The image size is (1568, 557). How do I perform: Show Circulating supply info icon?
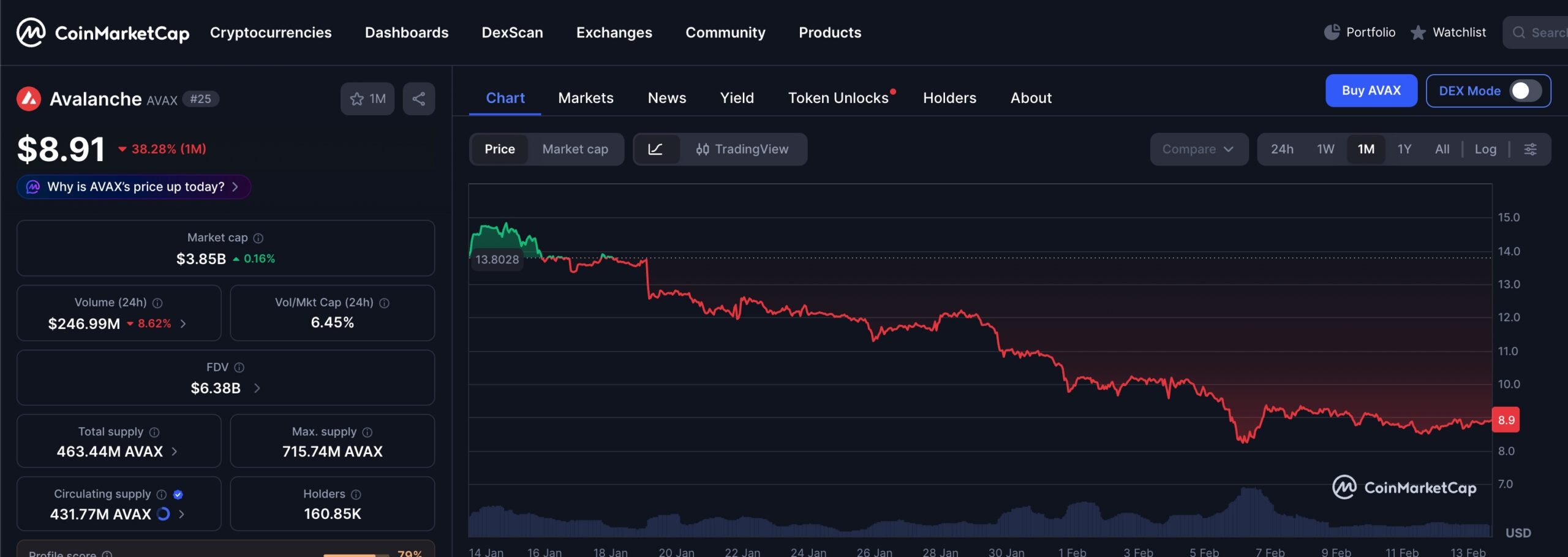point(162,494)
